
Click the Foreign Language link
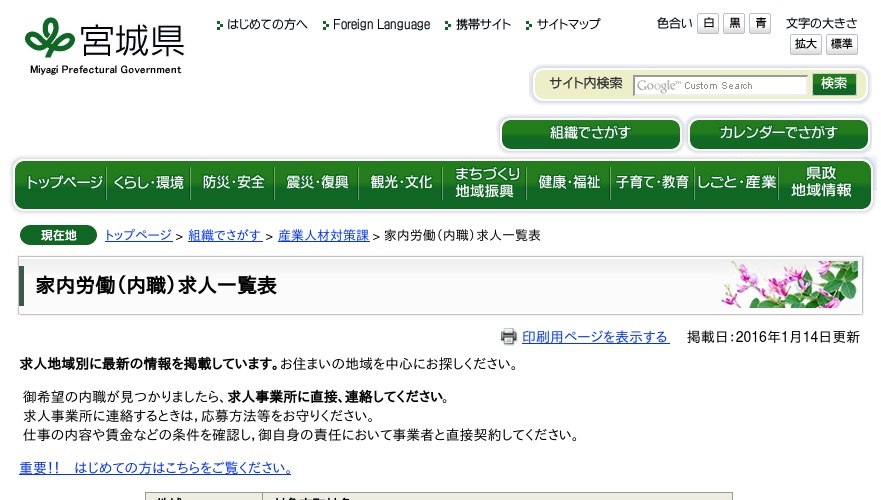[x=381, y=24]
